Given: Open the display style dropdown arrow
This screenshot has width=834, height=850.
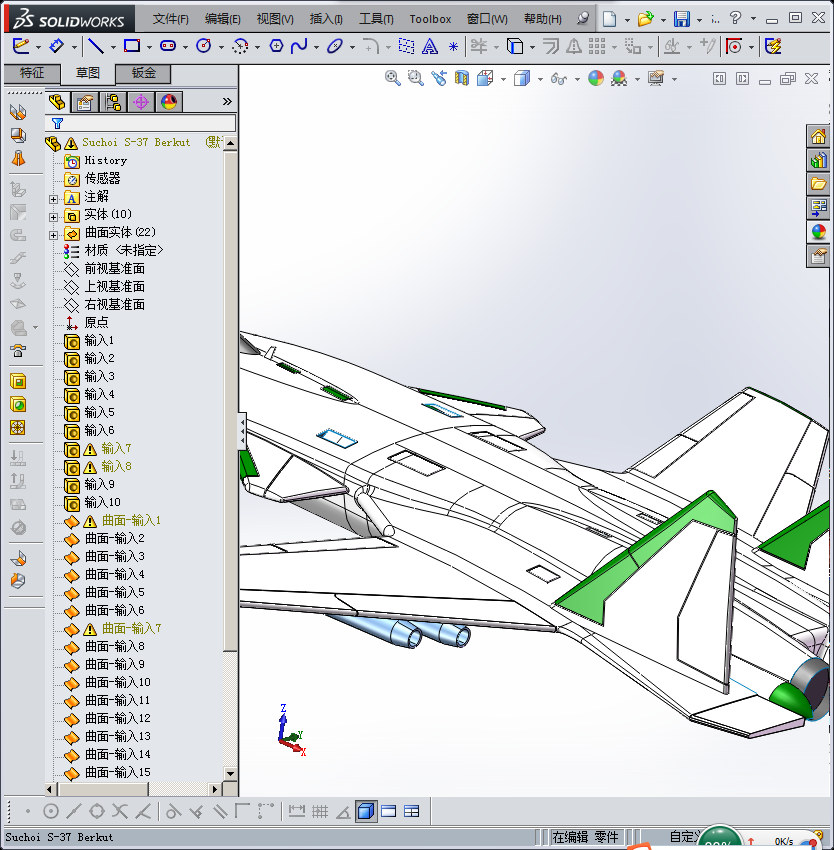Looking at the screenshot, I should coord(540,80).
